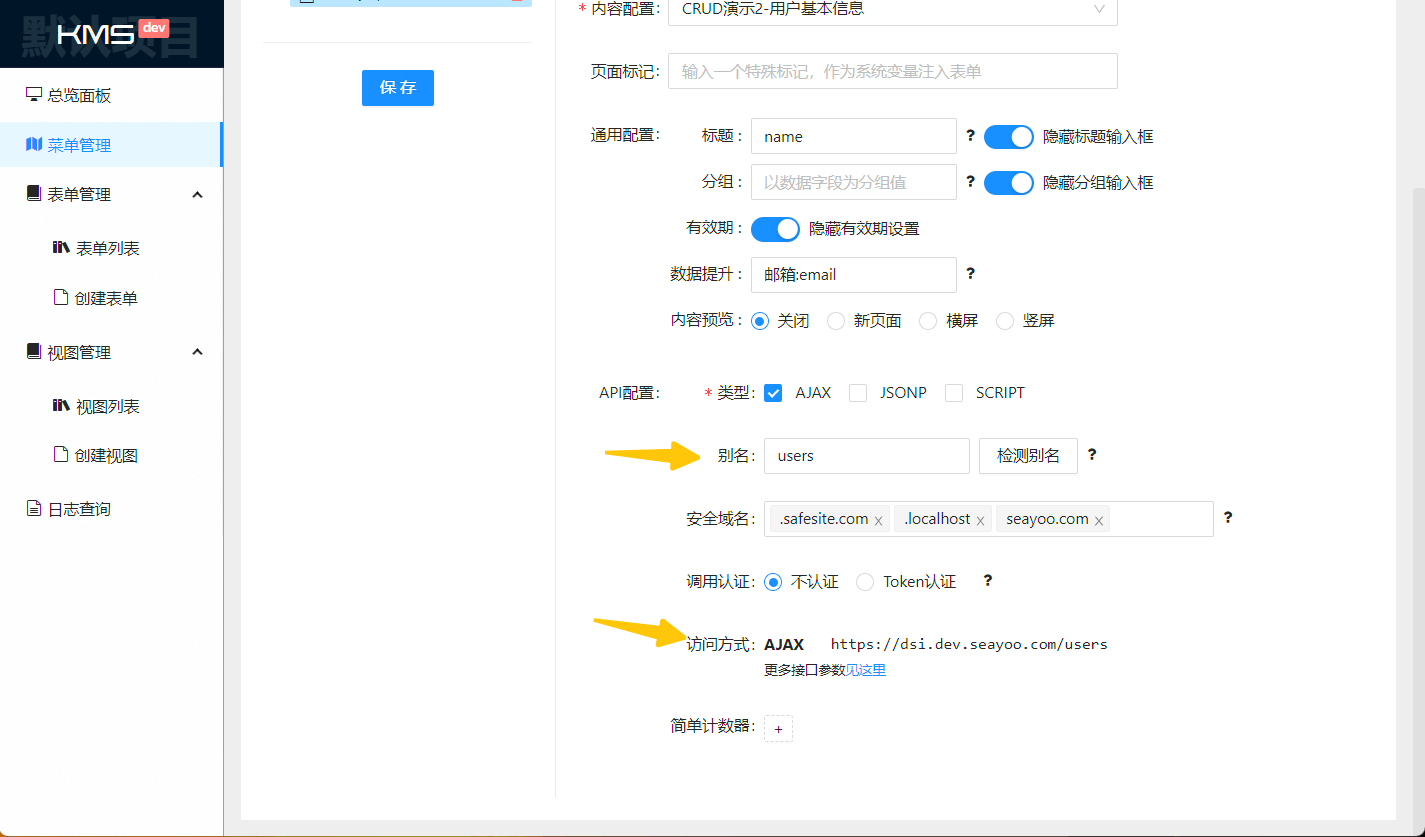1425x837 pixels.
Task: Click the help icon beside 安全域名 field
Action: point(1228,518)
